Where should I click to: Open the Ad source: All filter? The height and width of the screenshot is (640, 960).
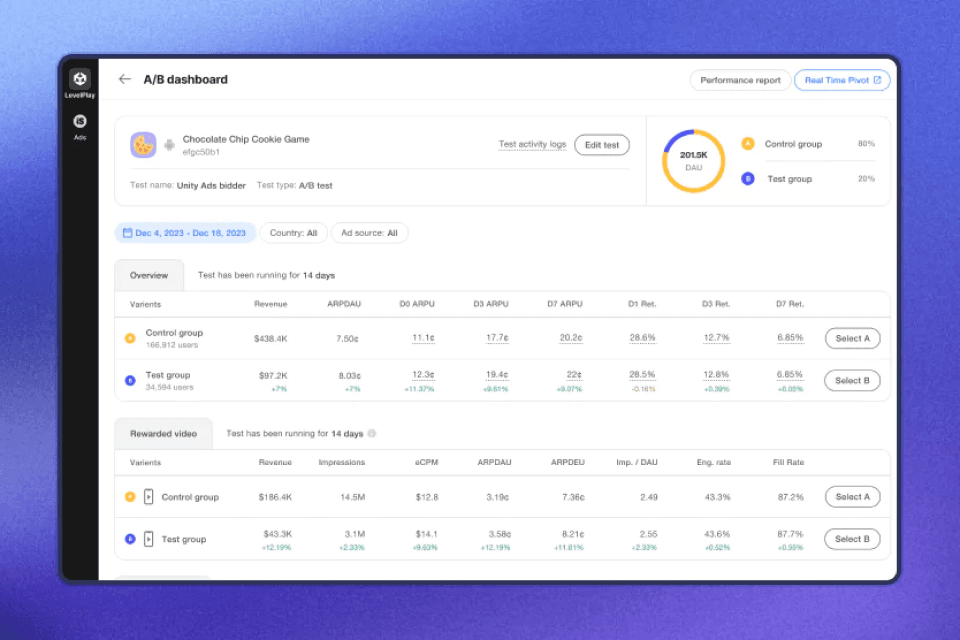tap(369, 233)
